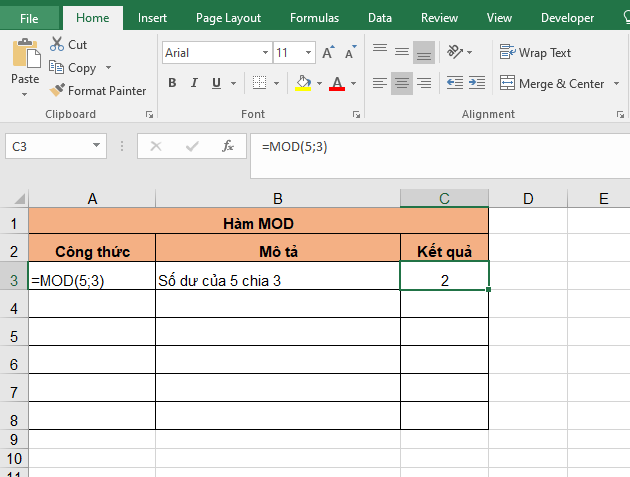Viewport: 630px width, 477px height.
Task: Apply the Fill Color paint bucket
Action: [x=303, y=83]
